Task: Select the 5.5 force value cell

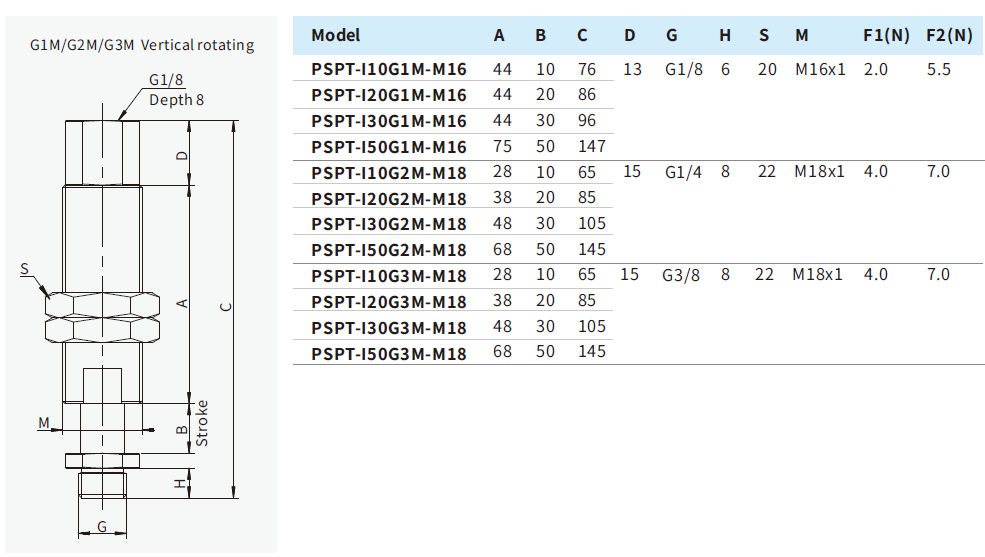Action: click(x=938, y=69)
